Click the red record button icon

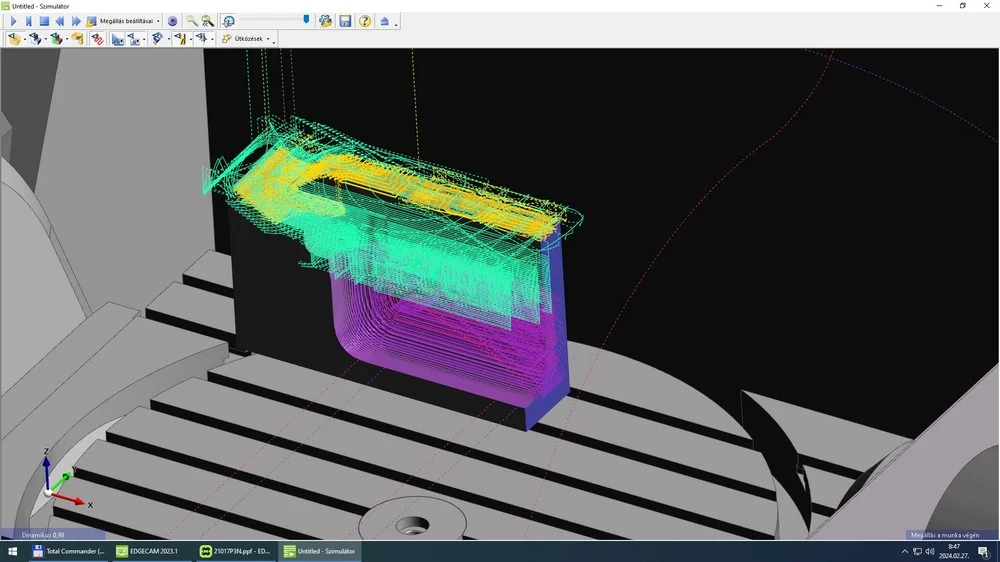pos(172,21)
